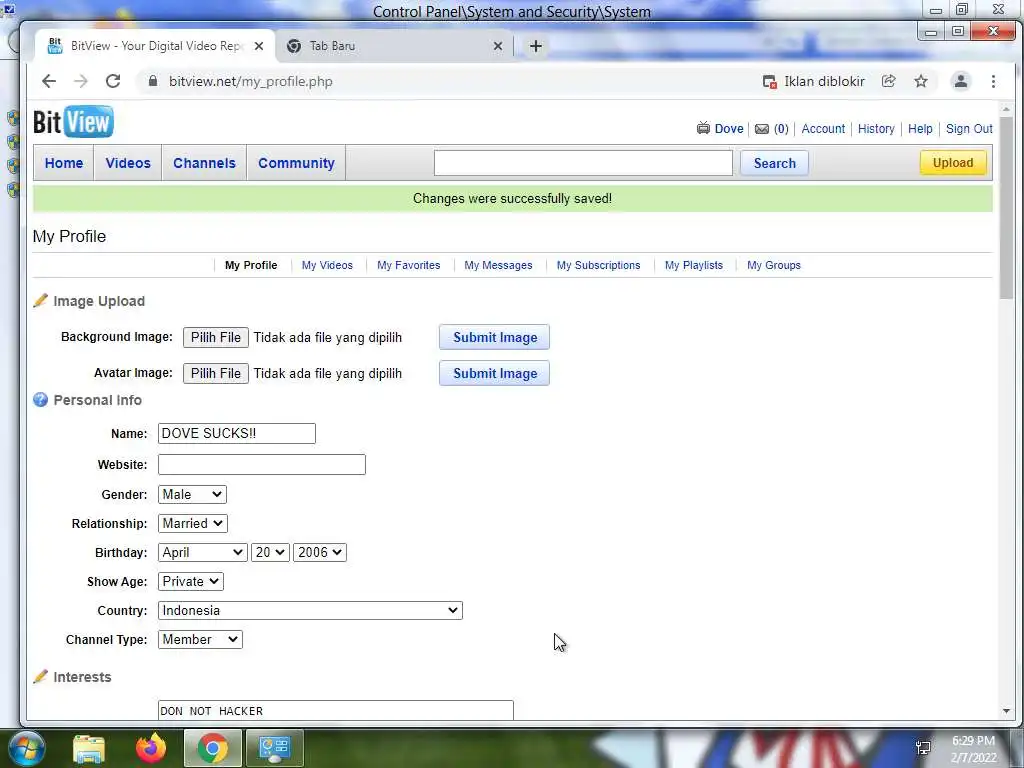The image size is (1024, 768).
Task: Click the Personal Info help icon
Action: pos(40,400)
